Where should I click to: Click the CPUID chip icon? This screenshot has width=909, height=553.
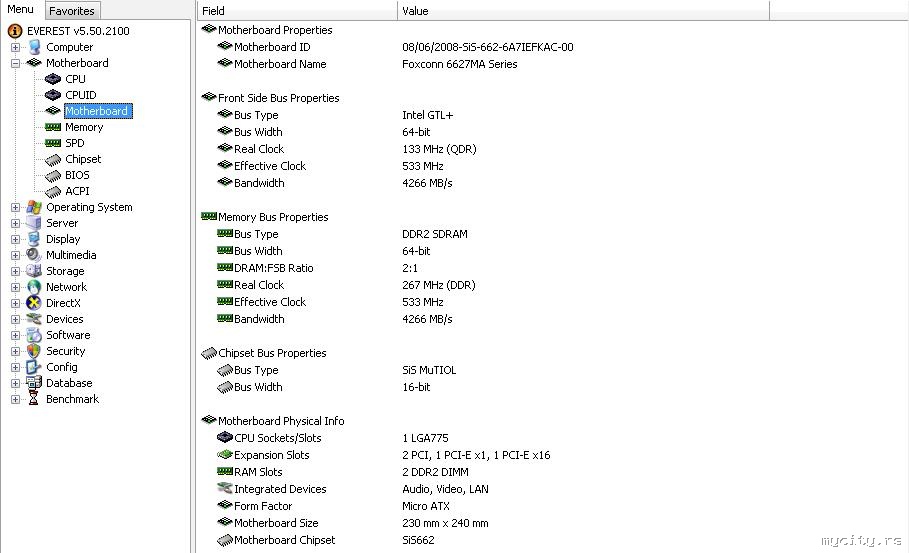53,95
